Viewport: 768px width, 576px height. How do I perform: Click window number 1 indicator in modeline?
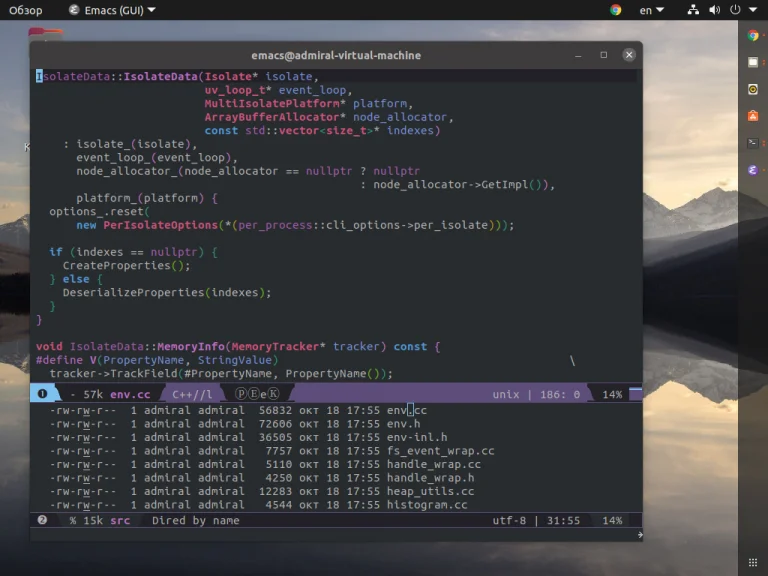pyautogui.click(x=44, y=395)
